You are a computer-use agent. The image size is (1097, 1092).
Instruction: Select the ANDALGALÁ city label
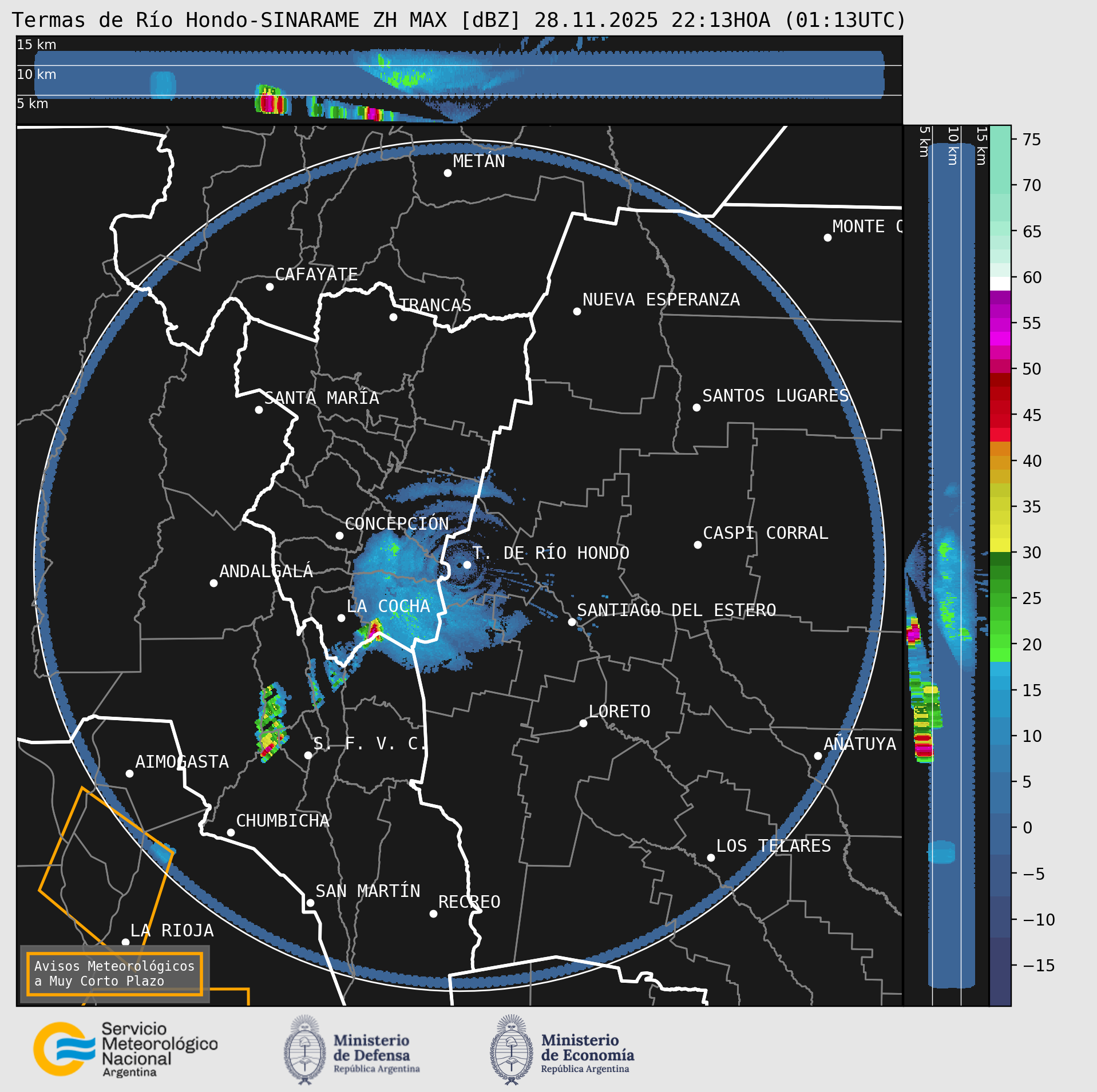(x=266, y=571)
